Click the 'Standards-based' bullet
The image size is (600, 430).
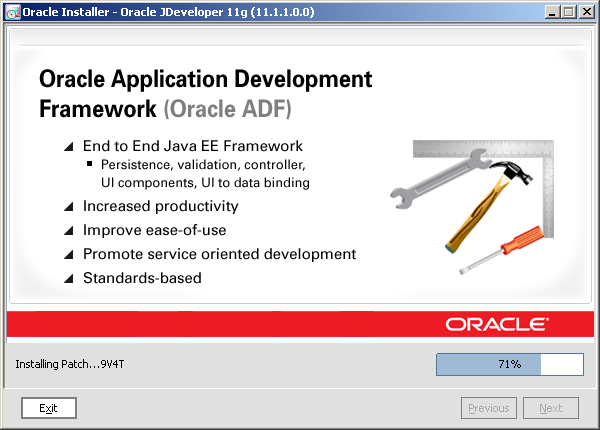142,278
